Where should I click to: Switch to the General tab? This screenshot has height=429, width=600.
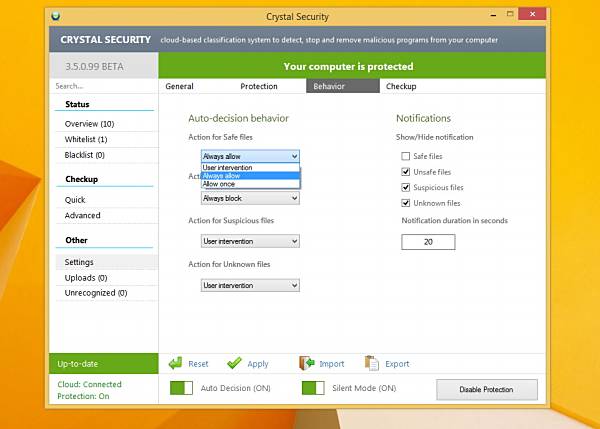(x=179, y=86)
